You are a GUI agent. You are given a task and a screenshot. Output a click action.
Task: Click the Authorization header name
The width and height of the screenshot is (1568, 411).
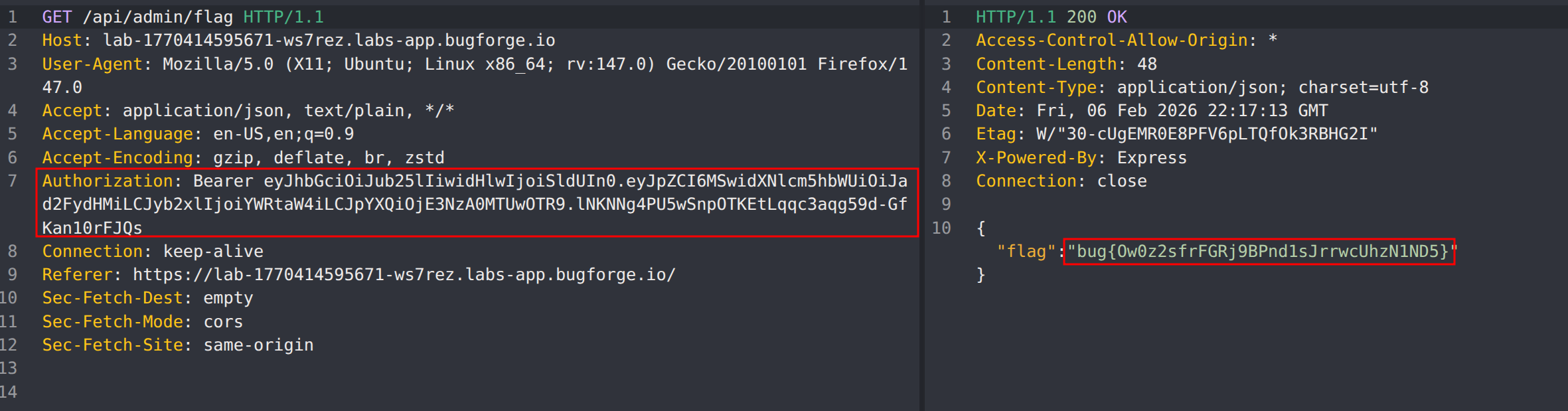107,181
